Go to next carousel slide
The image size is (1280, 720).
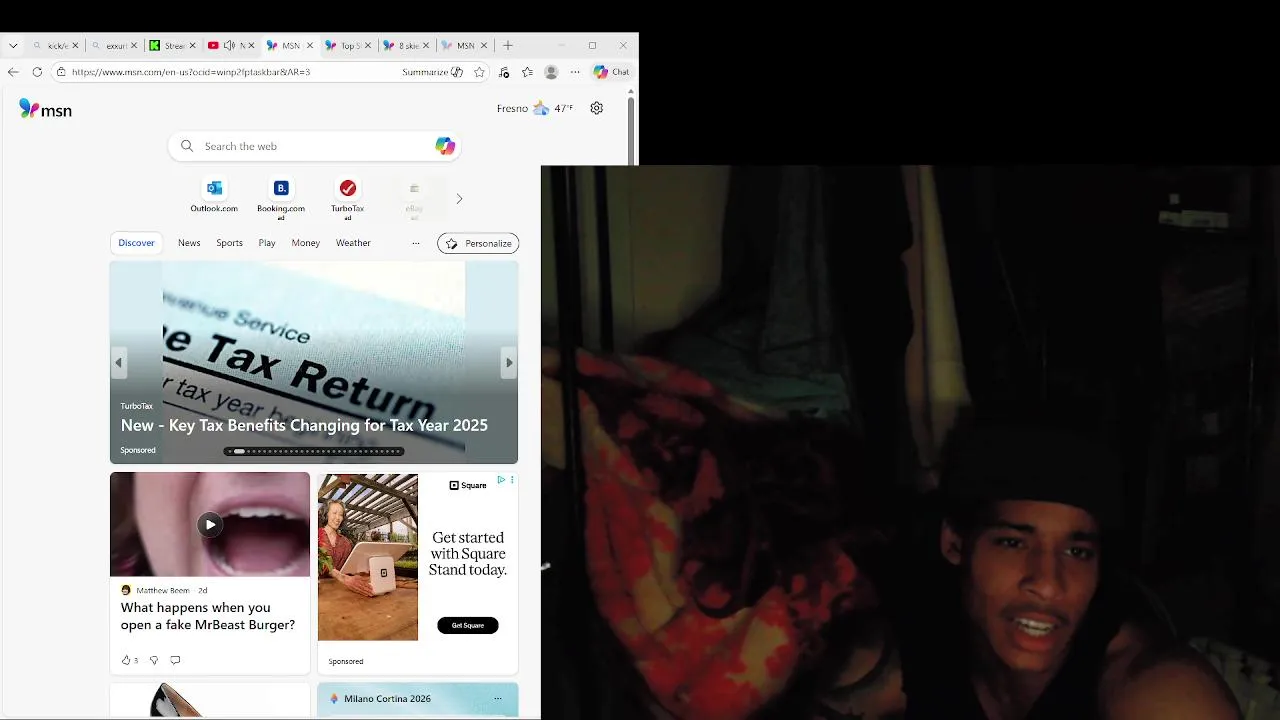(509, 363)
